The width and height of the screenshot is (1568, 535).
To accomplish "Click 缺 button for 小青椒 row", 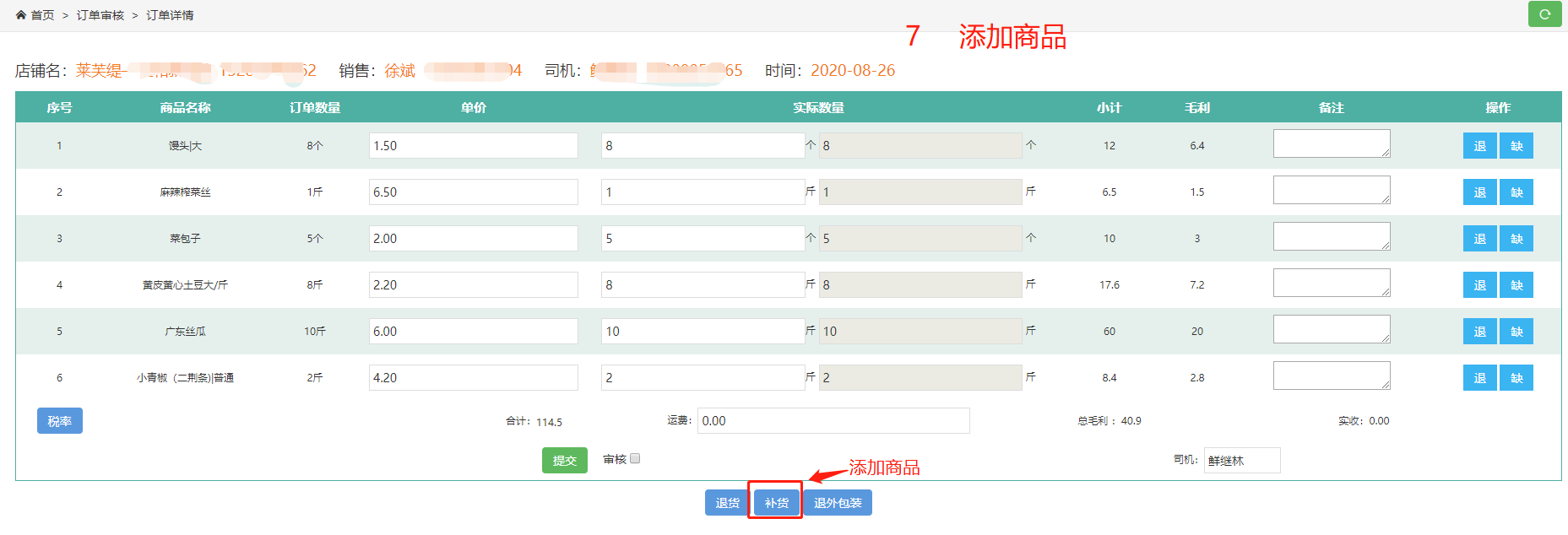I will coord(1516,378).
